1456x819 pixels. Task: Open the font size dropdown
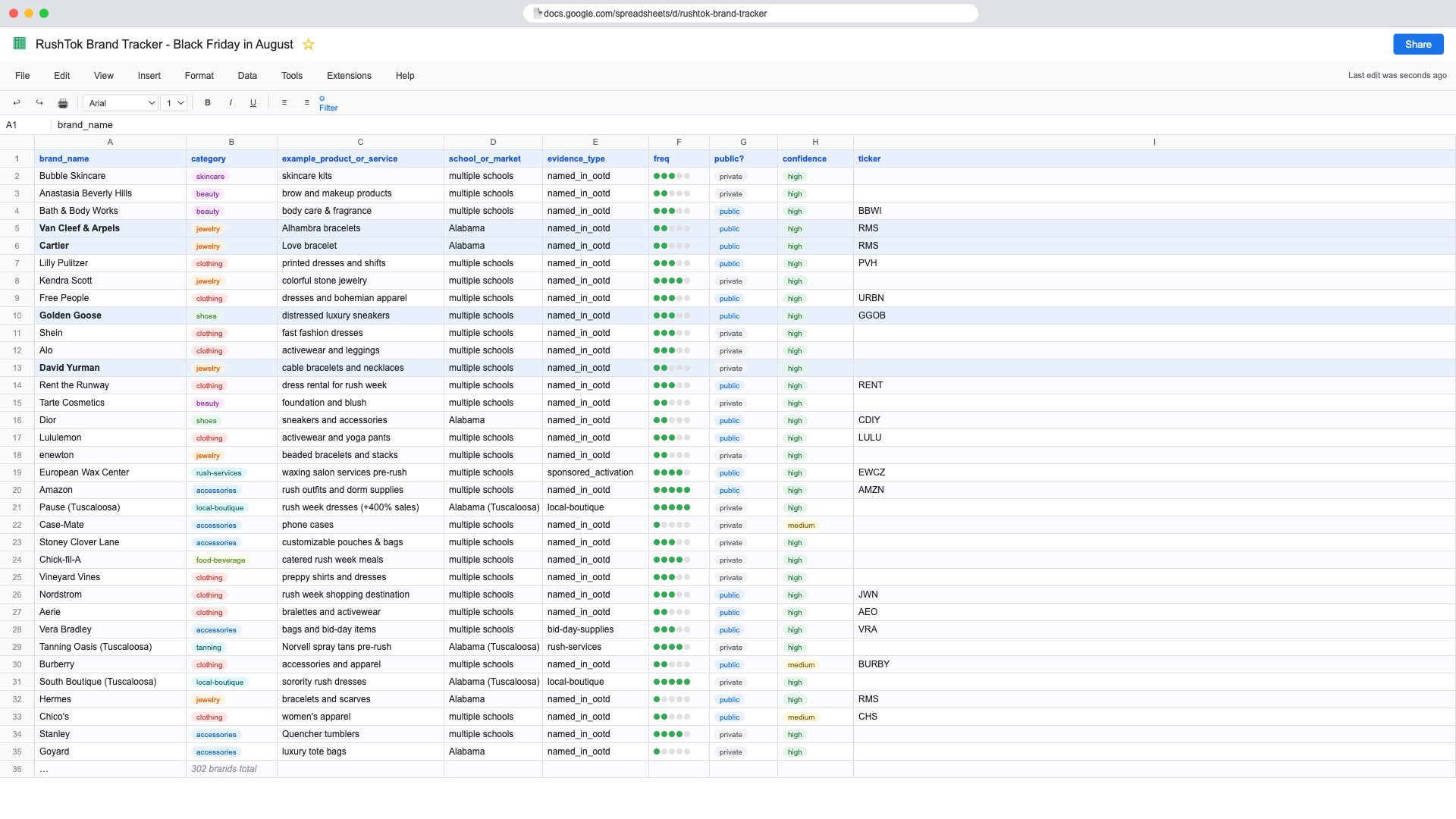(174, 103)
